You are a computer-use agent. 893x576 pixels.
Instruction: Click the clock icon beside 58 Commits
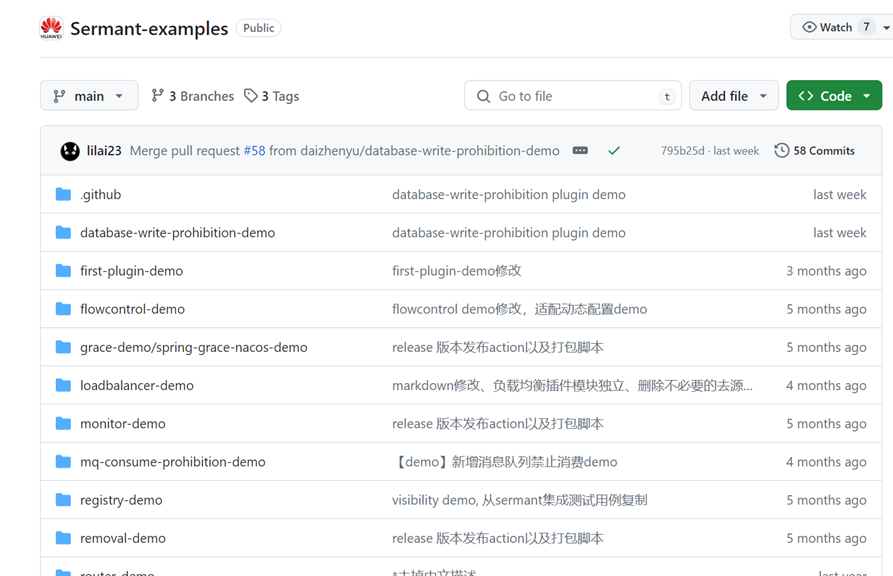[780, 150]
